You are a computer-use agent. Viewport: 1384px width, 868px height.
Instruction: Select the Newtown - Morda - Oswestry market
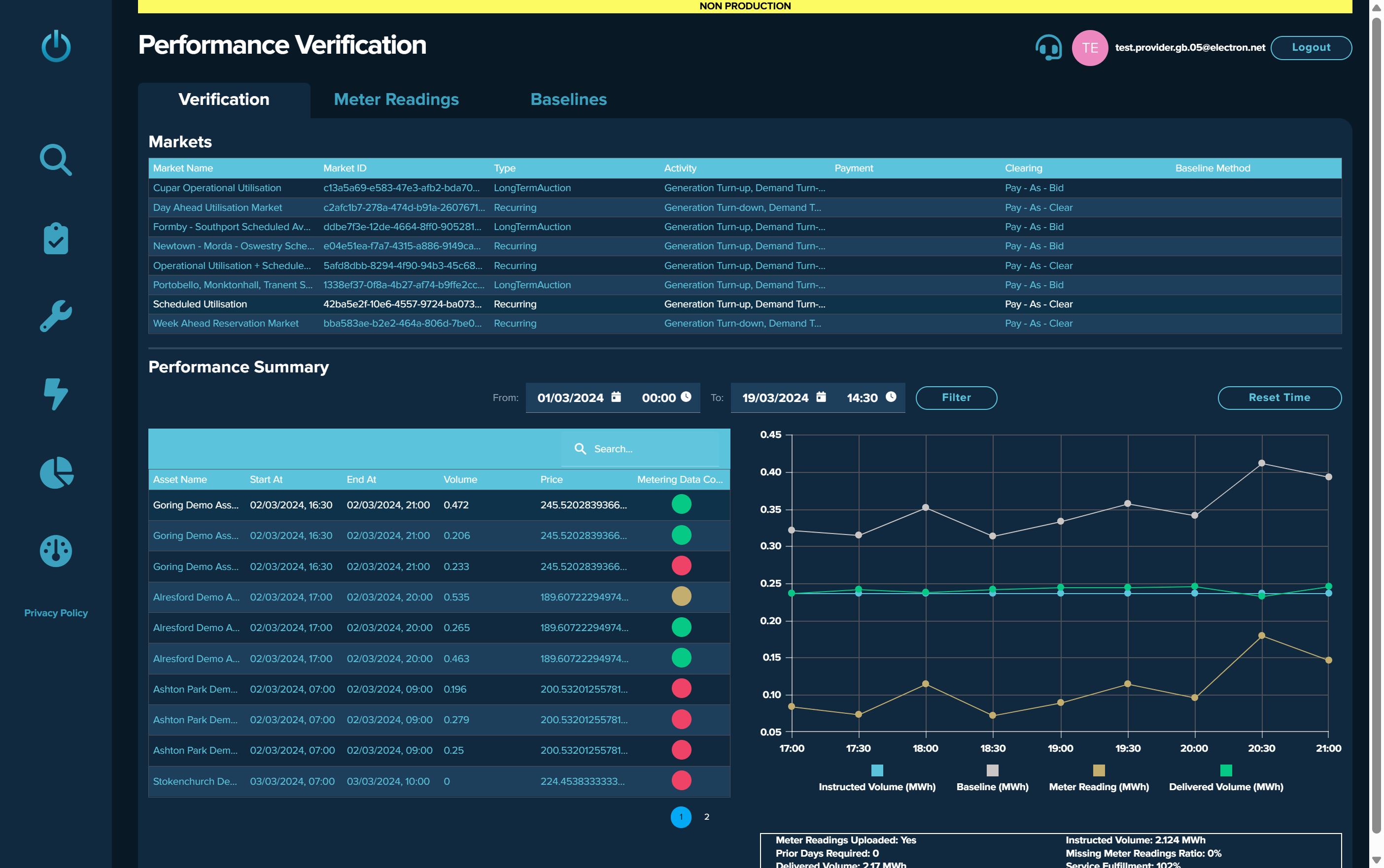point(745,246)
